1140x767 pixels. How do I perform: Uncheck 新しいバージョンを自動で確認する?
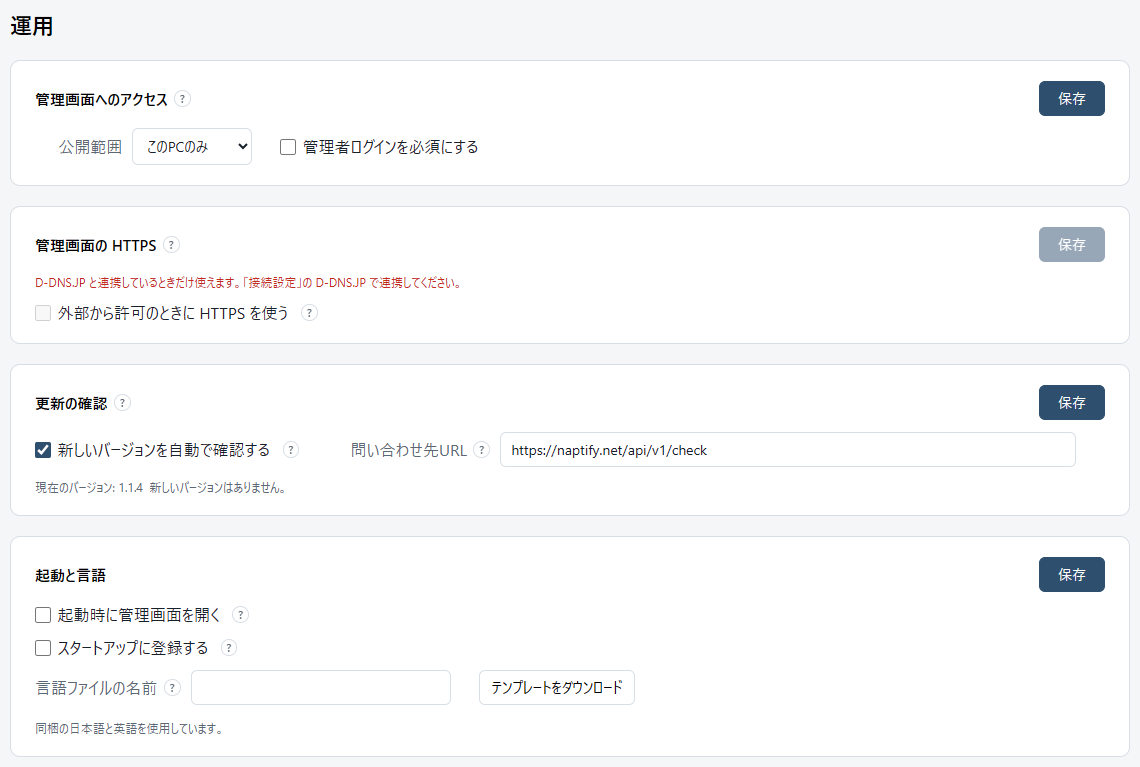click(x=43, y=450)
